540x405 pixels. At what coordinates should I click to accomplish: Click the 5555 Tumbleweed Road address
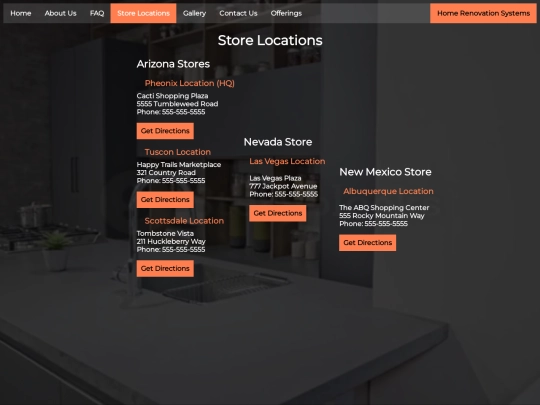click(177, 104)
